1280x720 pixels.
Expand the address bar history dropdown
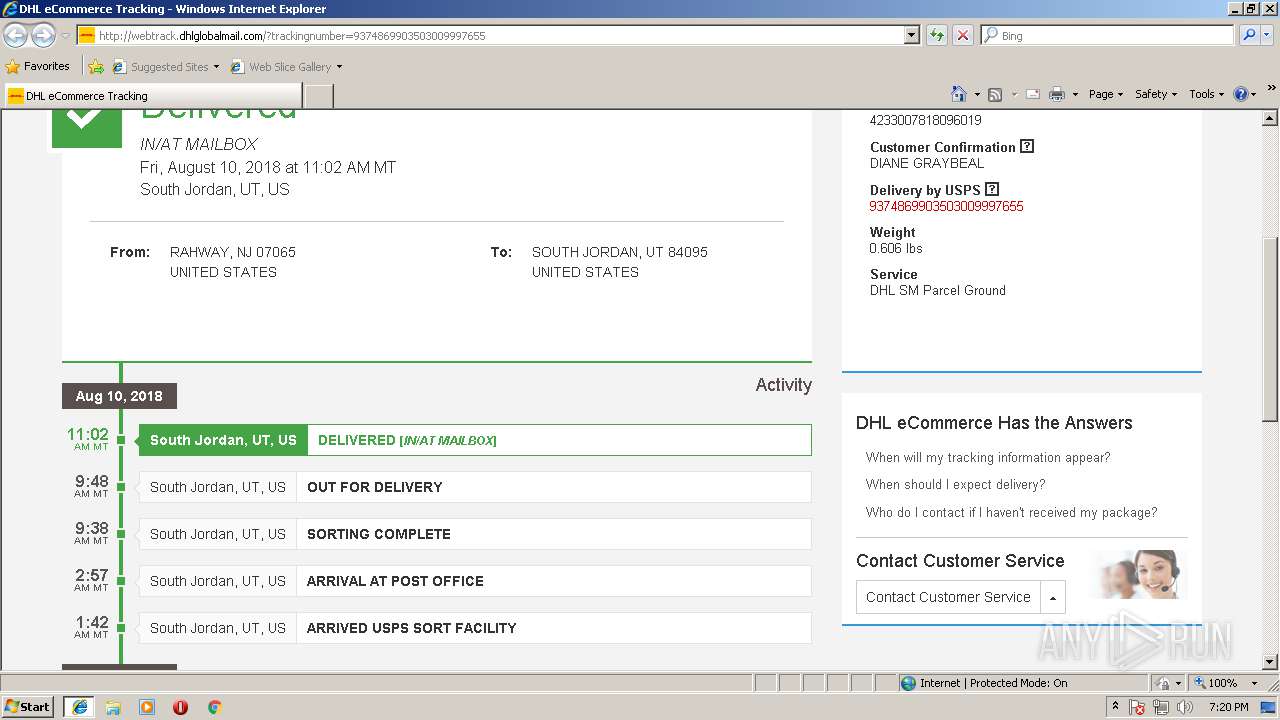coord(911,35)
